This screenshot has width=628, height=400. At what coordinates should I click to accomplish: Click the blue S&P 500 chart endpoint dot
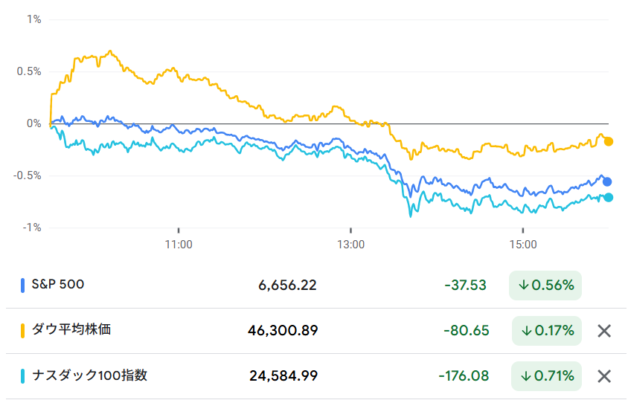pos(607,182)
